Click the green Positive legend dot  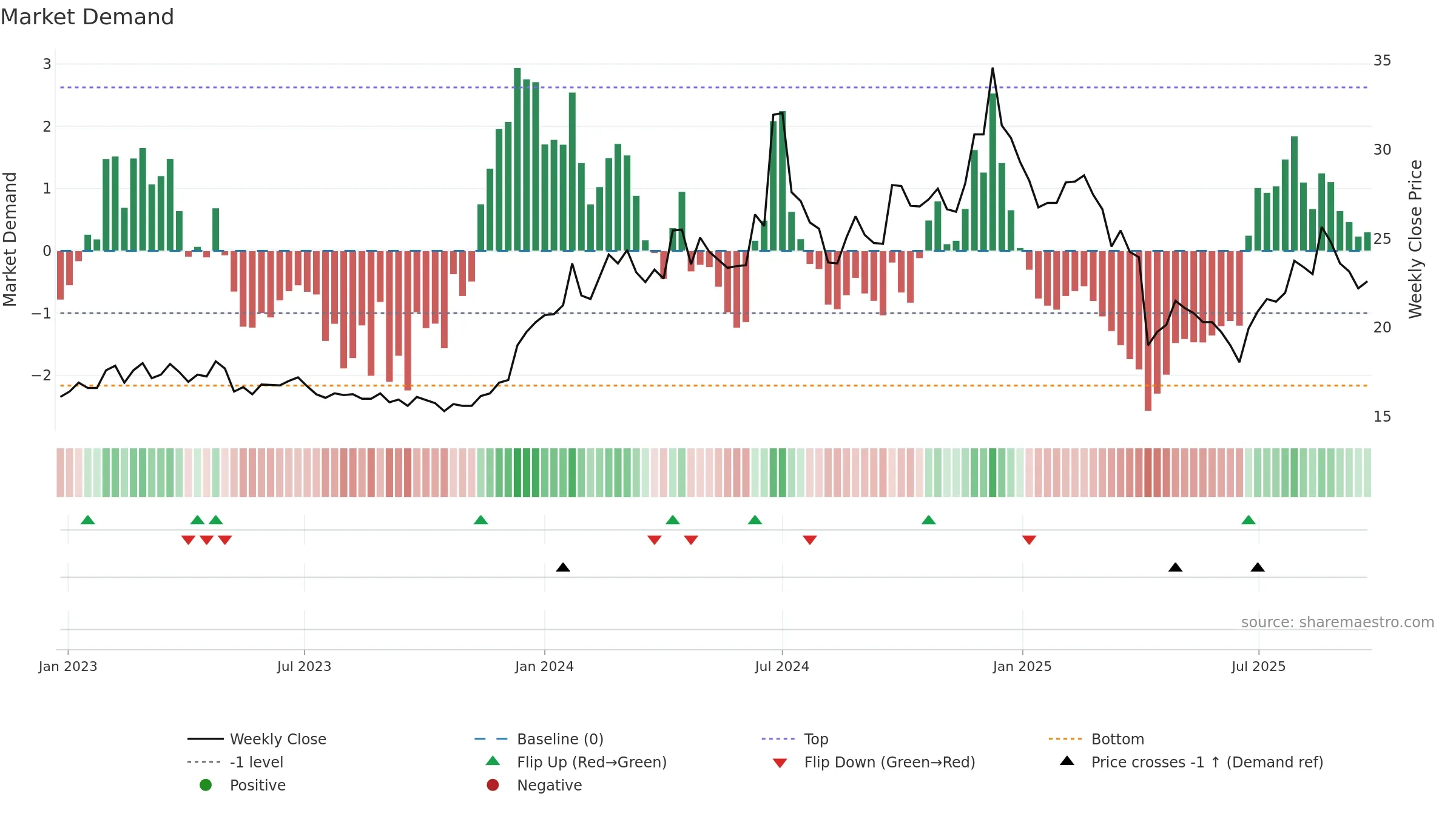tap(206, 785)
